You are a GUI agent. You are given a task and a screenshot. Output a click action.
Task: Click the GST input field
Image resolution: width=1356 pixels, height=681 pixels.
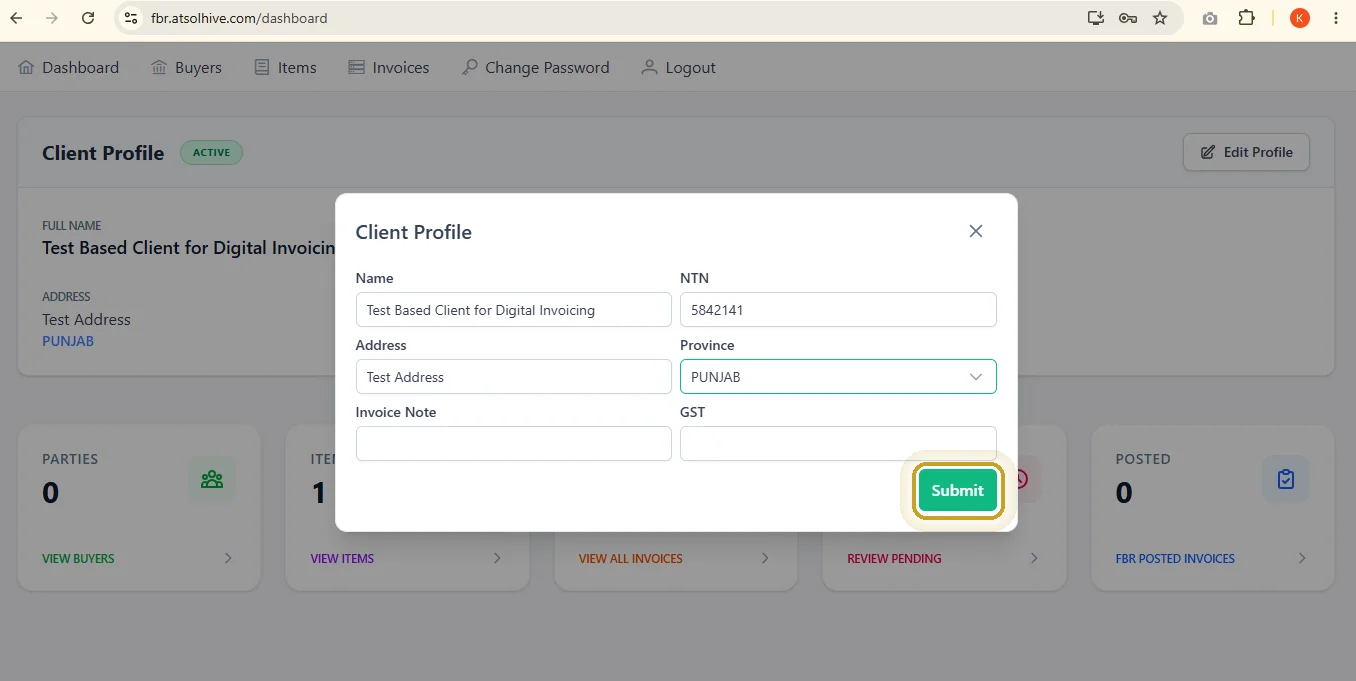(838, 444)
